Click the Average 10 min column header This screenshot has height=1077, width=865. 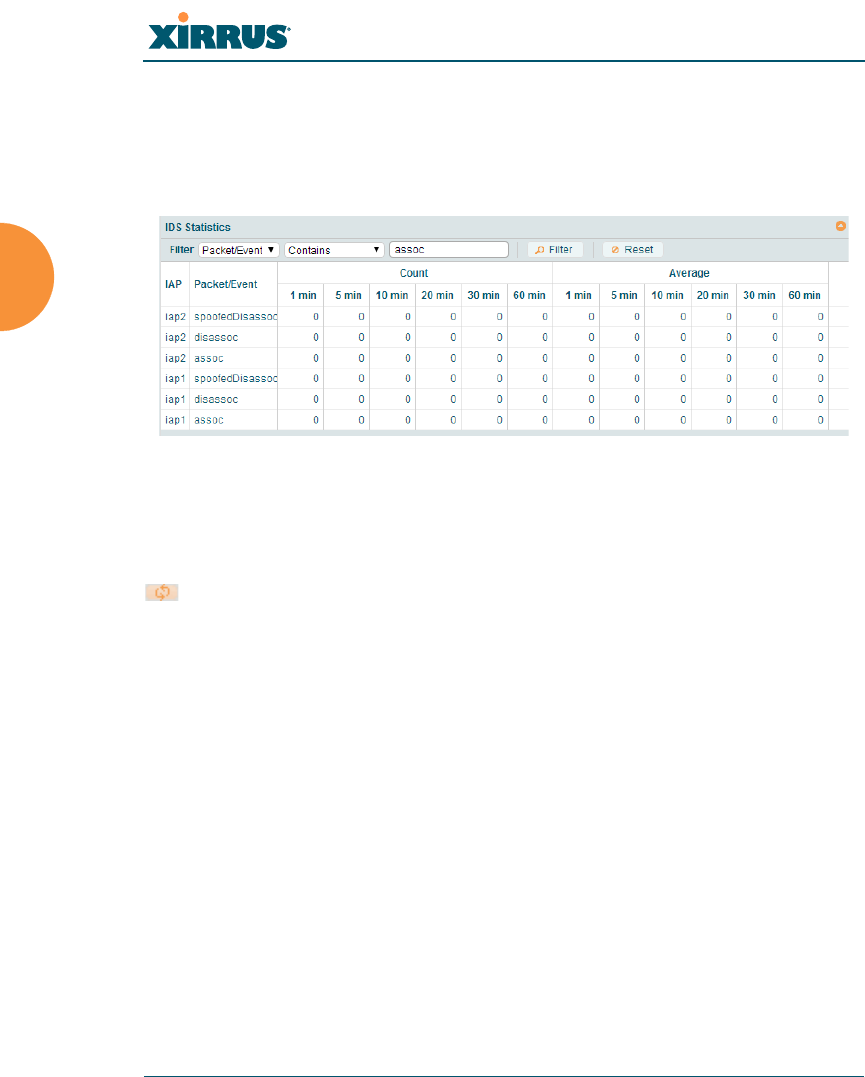[668, 295]
